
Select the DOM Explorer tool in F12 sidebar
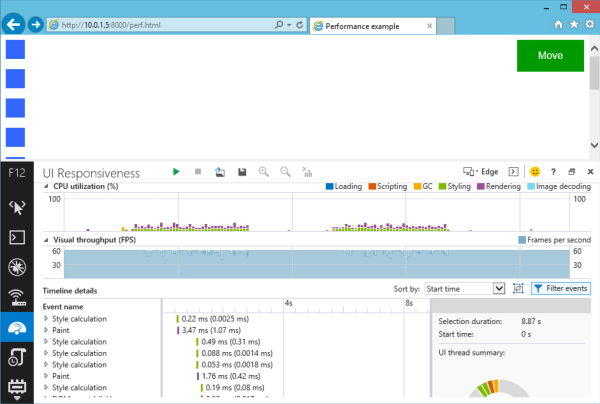click(x=17, y=207)
